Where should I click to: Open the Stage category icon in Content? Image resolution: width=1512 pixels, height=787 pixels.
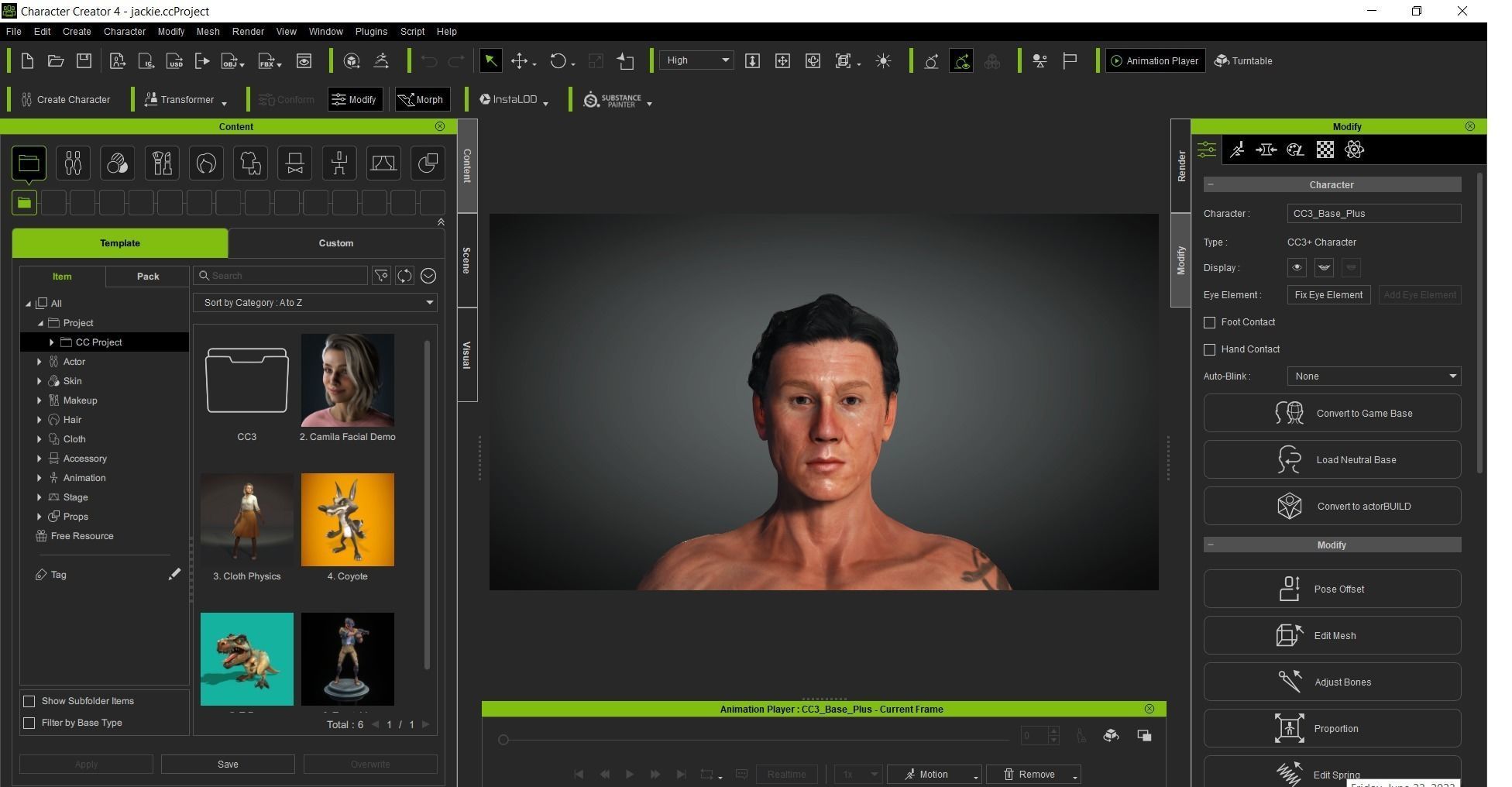(383, 163)
